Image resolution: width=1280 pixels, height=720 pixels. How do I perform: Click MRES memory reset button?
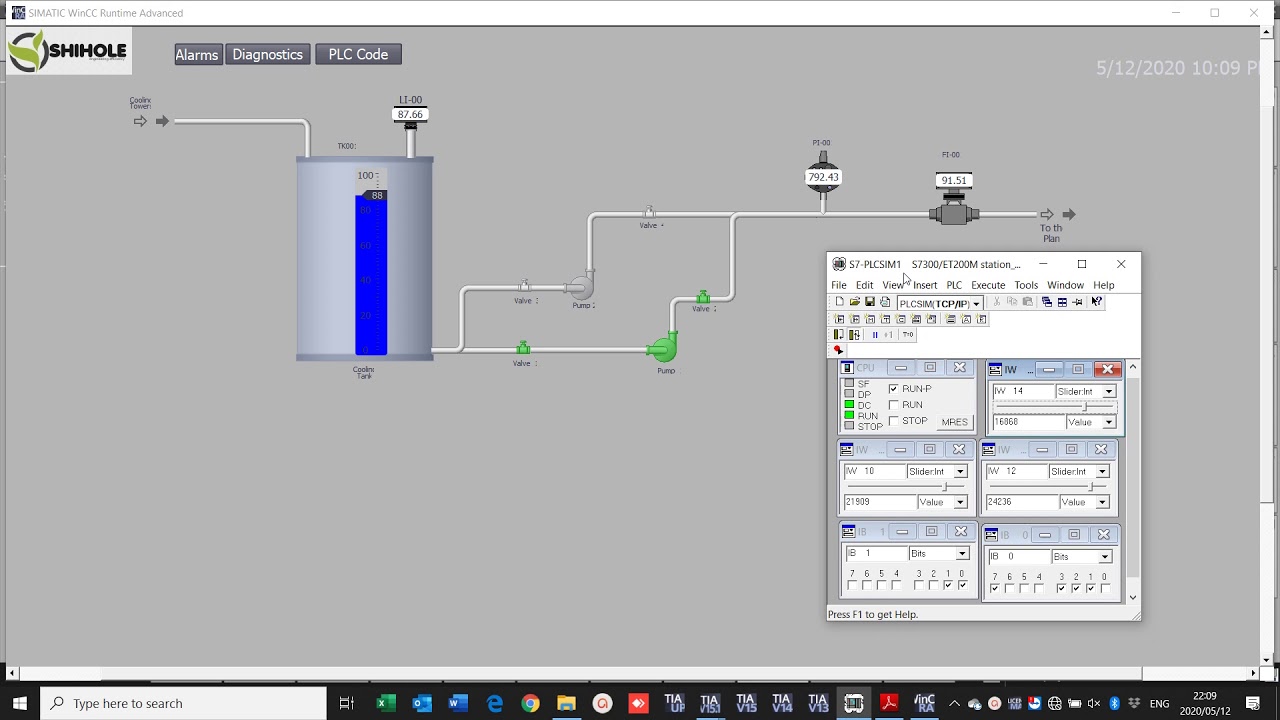click(954, 422)
